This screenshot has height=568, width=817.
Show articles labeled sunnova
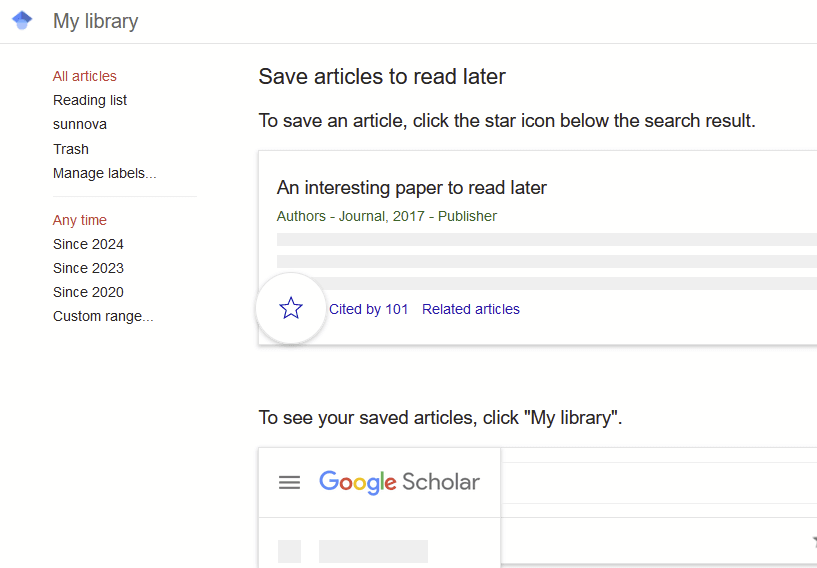coord(80,124)
